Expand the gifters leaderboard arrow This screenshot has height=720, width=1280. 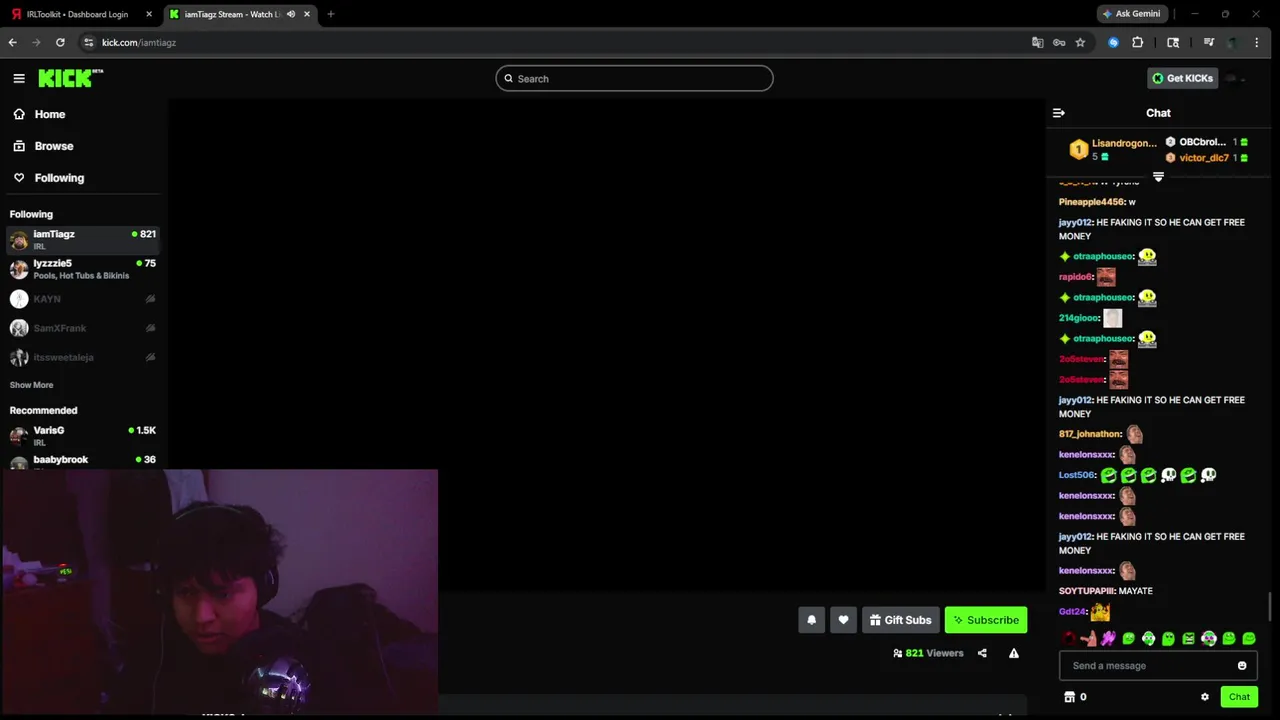coord(1158,177)
